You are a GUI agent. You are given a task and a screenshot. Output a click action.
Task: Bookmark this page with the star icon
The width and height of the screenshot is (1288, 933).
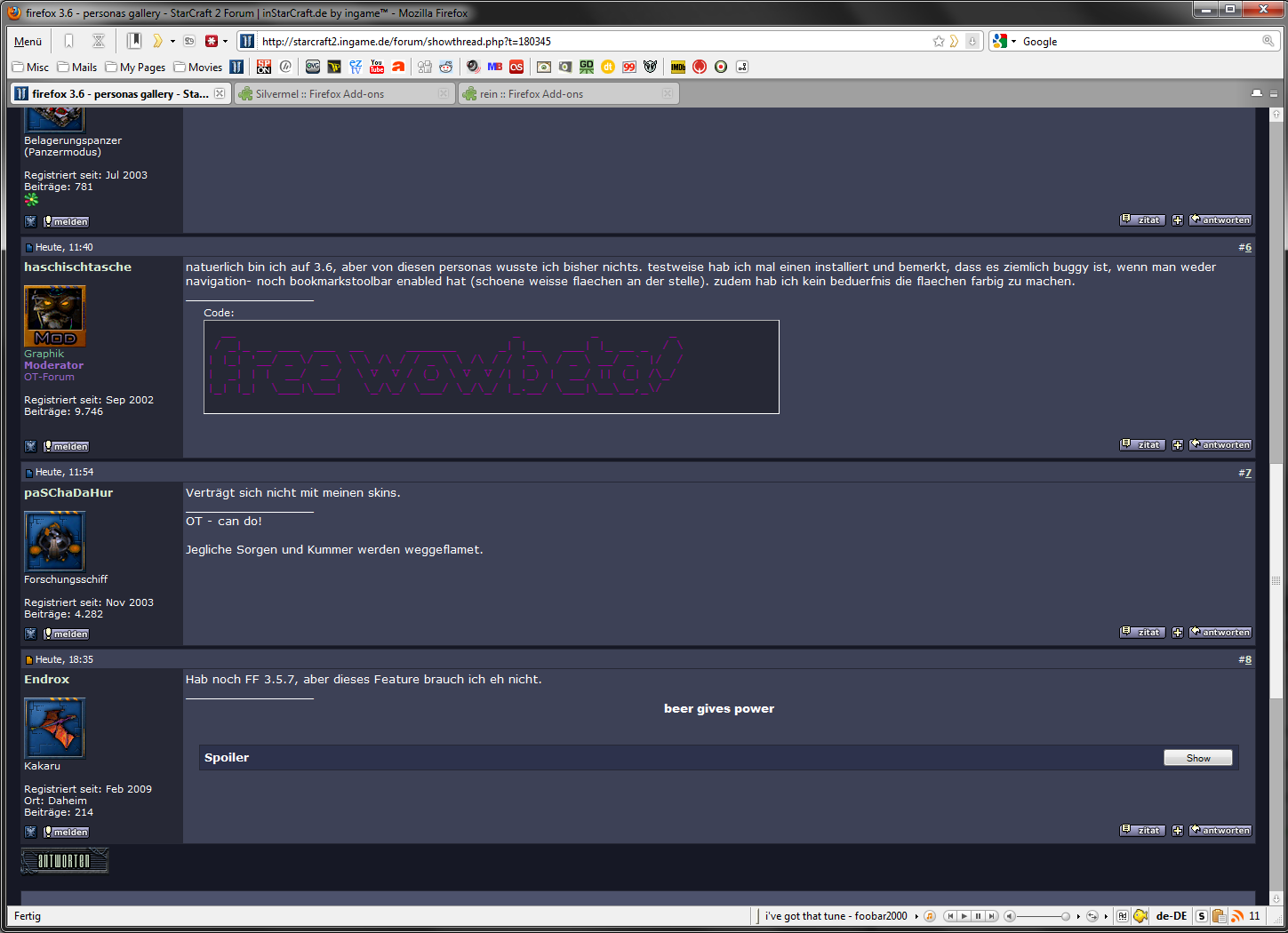tap(939, 41)
